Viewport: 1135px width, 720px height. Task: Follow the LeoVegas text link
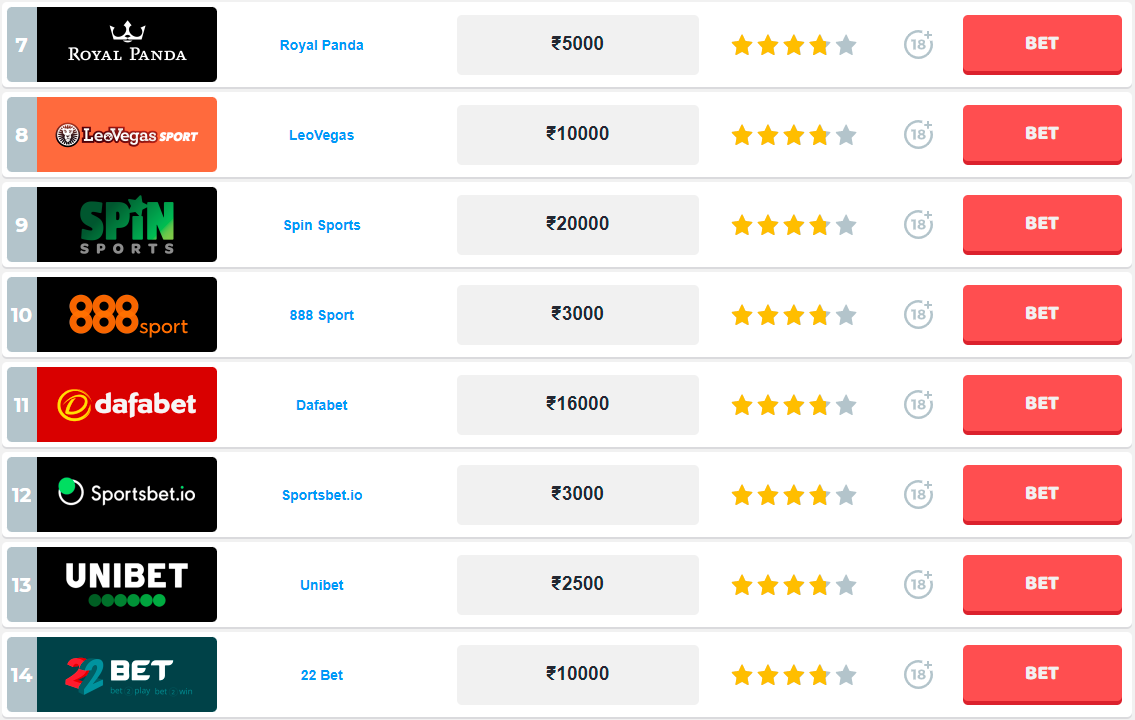click(x=322, y=135)
